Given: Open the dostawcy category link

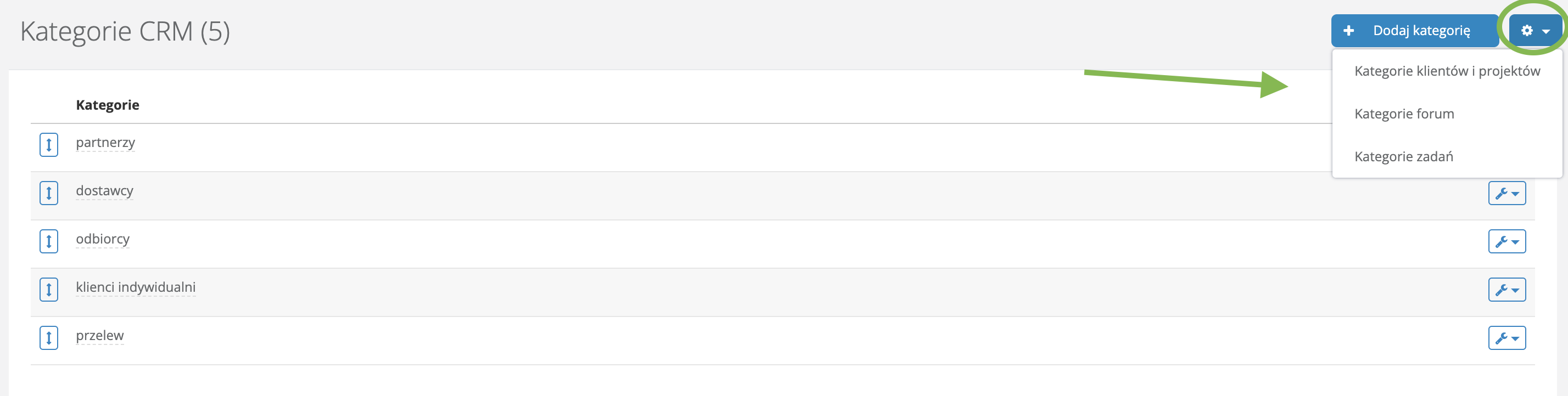Looking at the screenshot, I should [x=104, y=190].
